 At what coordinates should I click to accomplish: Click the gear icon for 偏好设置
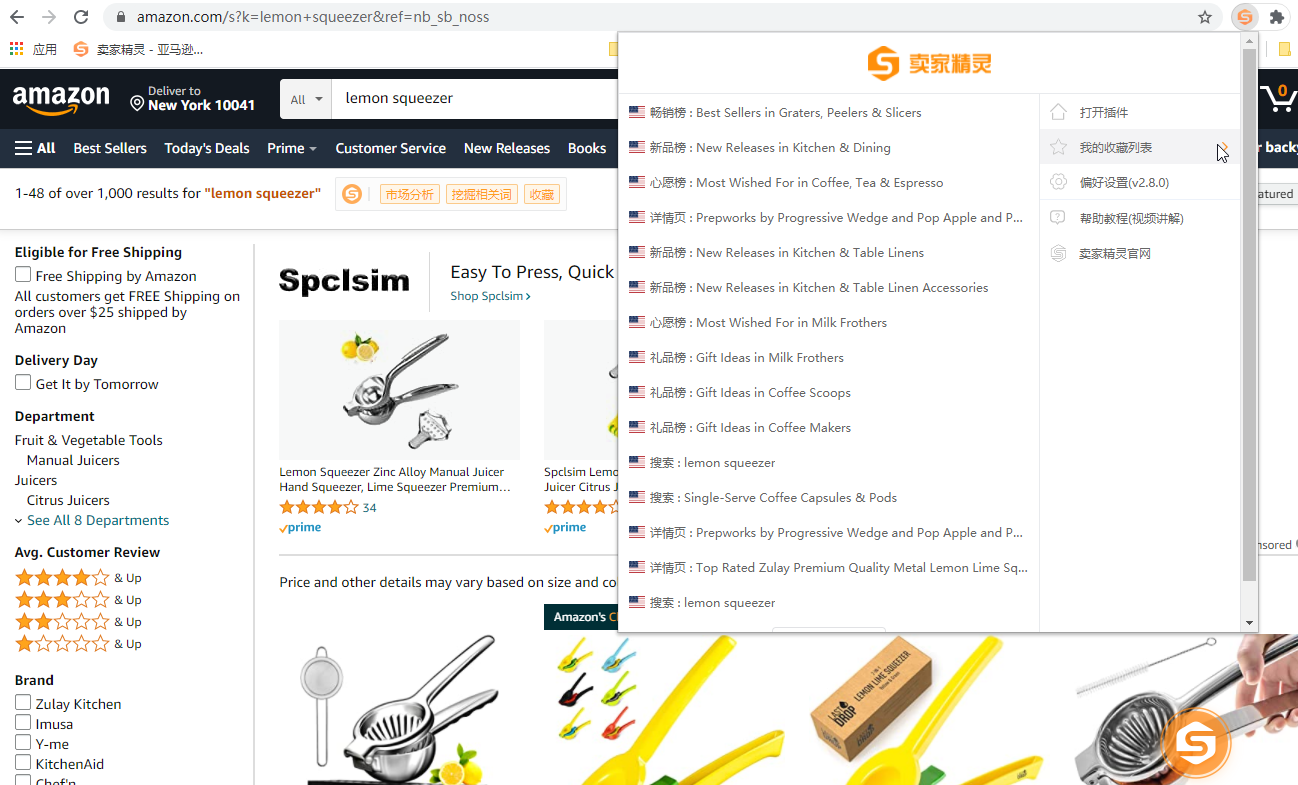click(1058, 182)
